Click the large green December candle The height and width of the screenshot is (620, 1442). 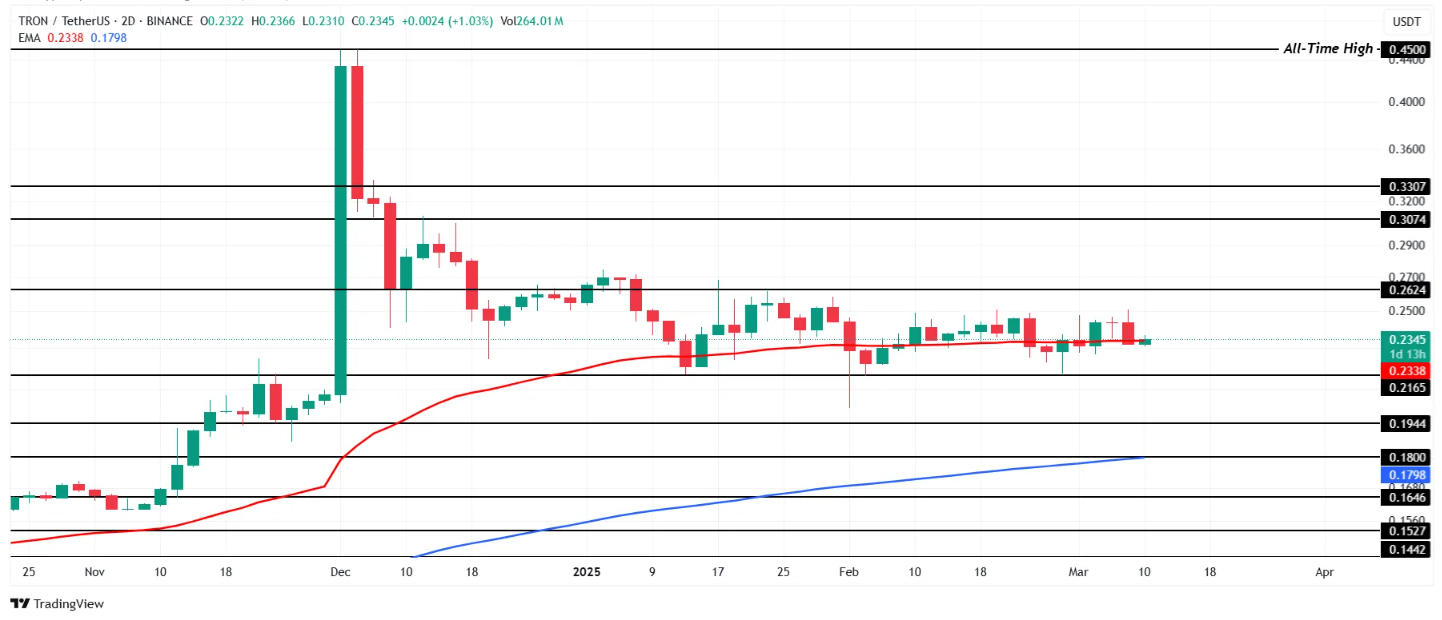(x=341, y=230)
